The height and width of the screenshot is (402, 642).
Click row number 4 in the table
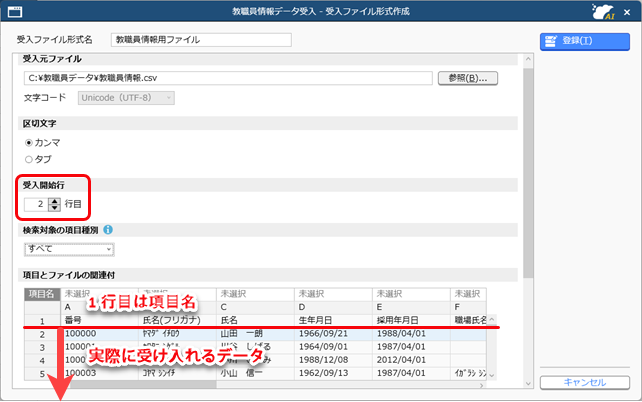(x=42, y=361)
